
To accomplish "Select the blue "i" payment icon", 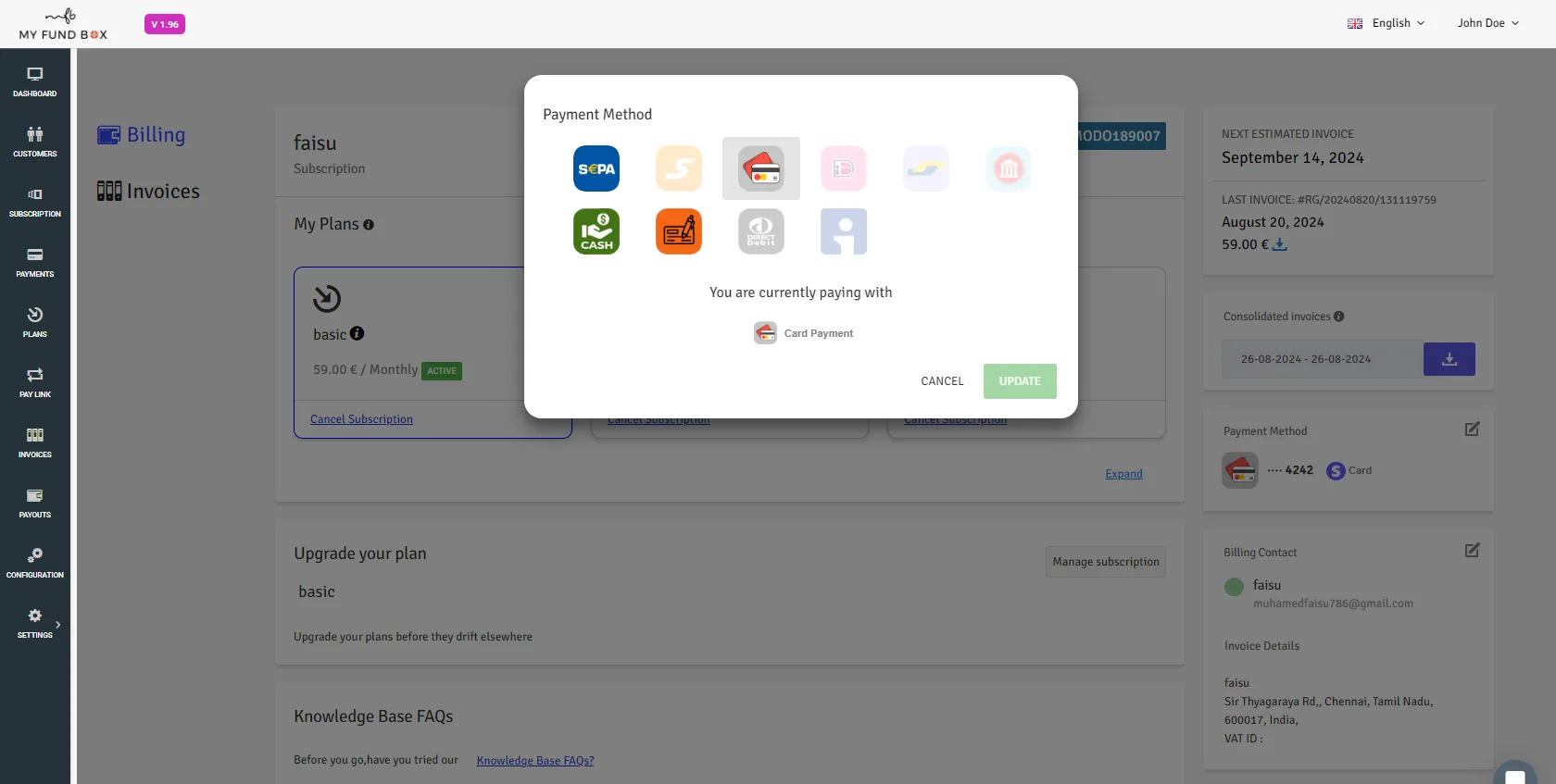I will (844, 231).
